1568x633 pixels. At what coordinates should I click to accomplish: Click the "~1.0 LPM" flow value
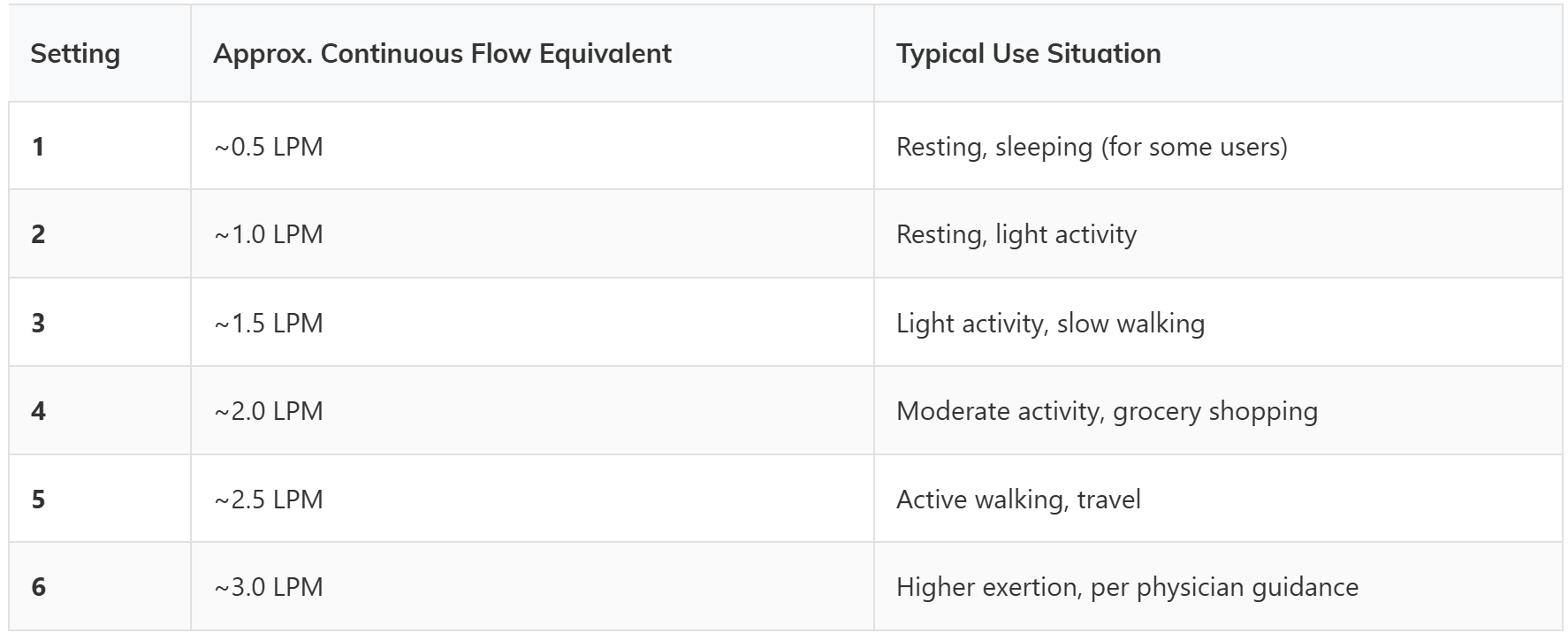(x=268, y=234)
